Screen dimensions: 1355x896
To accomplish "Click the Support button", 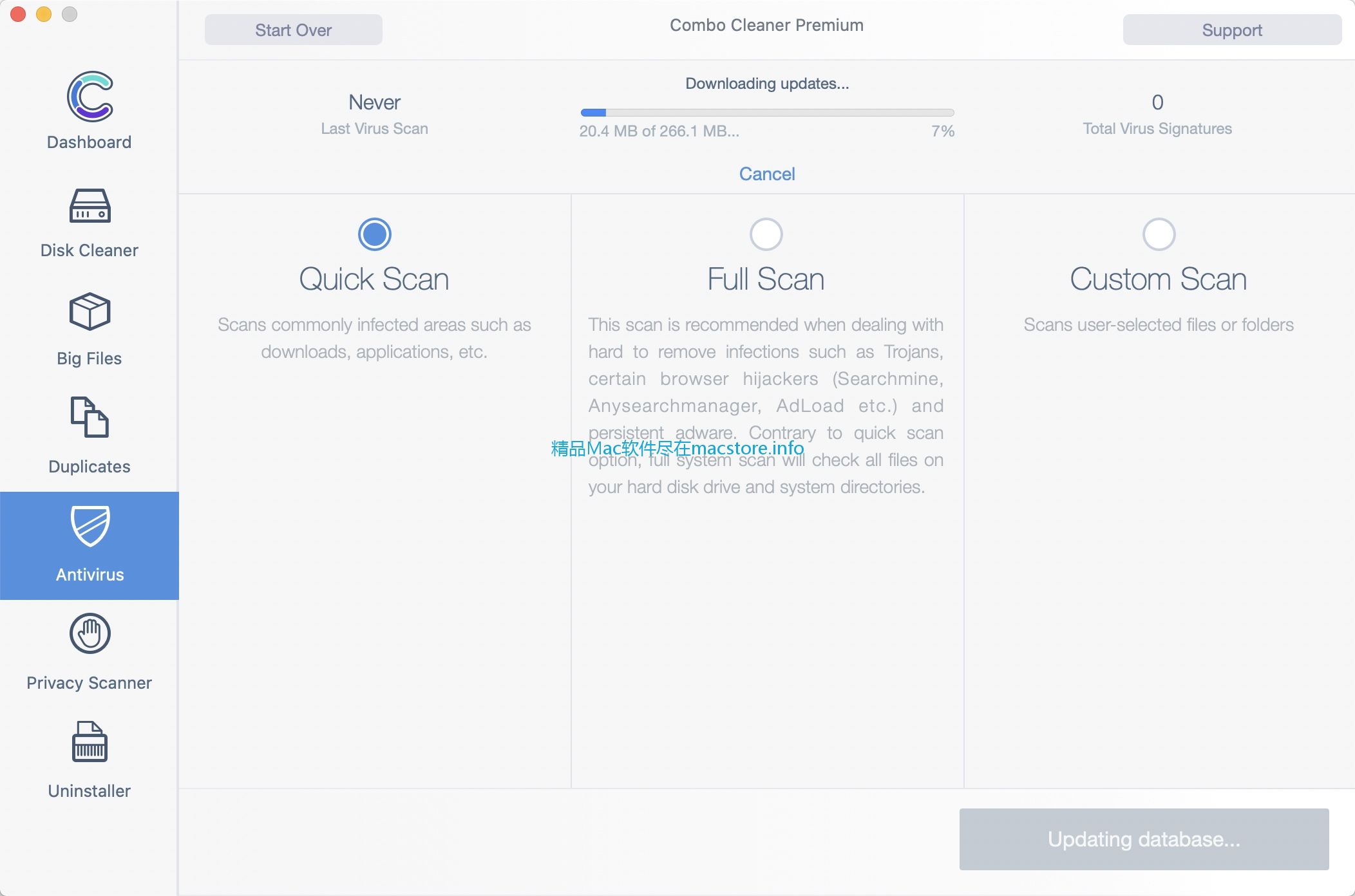I will coord(1231,30).
